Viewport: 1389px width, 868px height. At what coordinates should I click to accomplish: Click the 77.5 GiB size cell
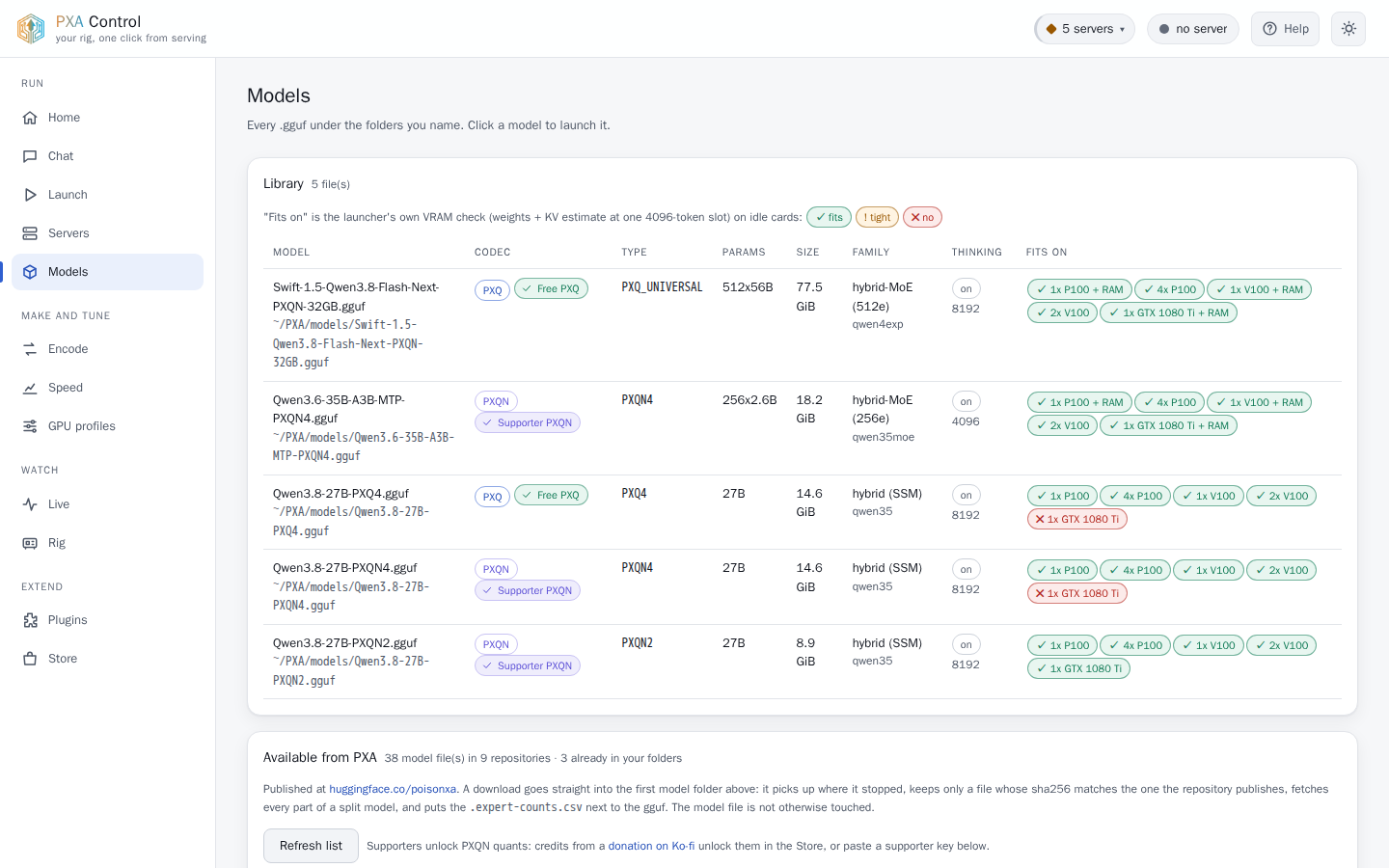809,297
